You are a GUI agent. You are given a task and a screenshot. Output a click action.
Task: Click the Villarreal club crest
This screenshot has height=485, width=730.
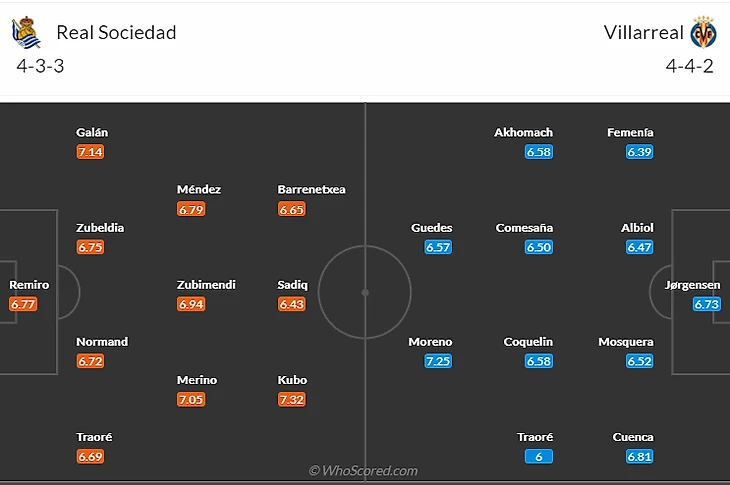[703, 33]
